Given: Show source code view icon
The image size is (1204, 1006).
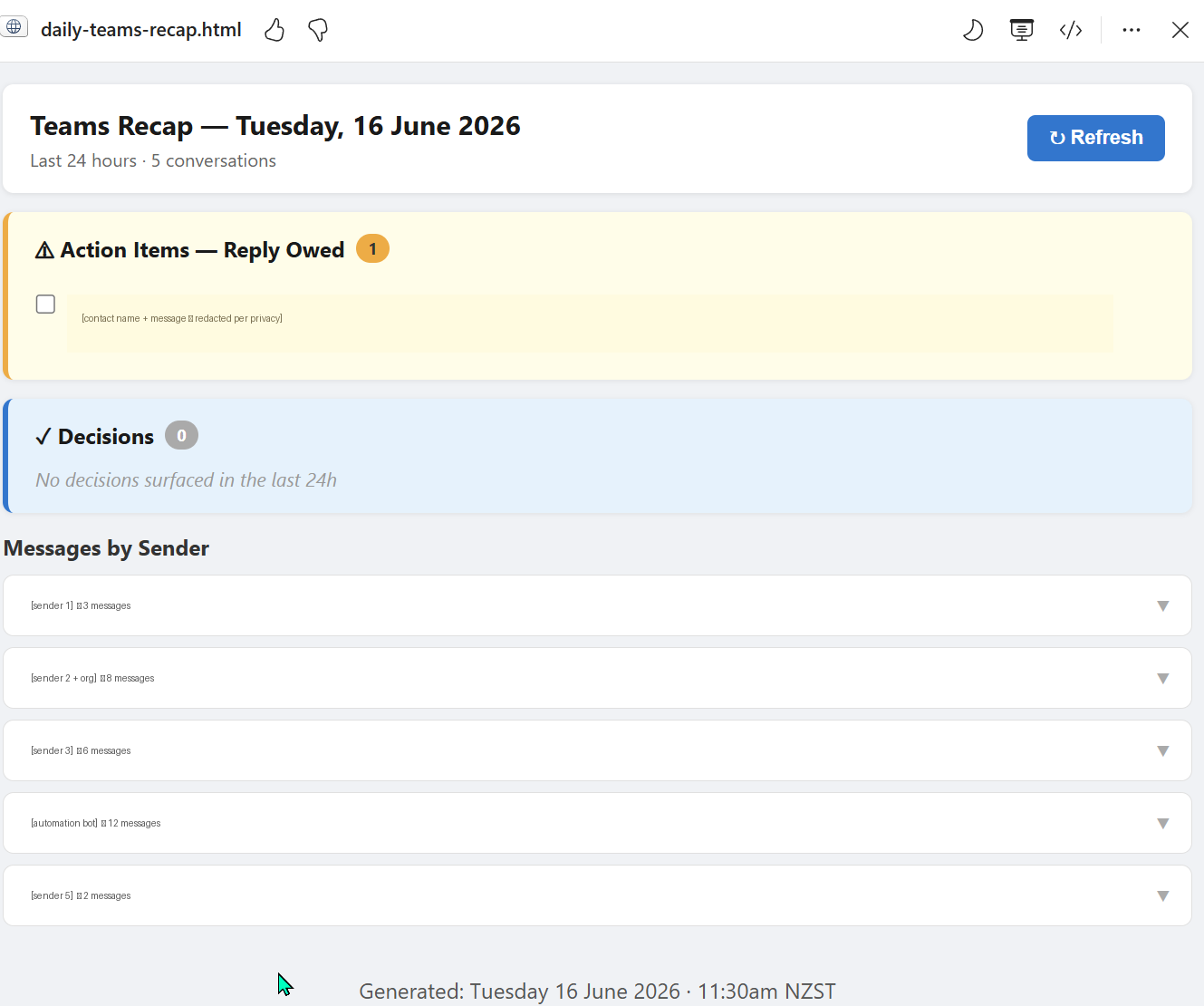Looking at the screenshot, I should 1071,30.
